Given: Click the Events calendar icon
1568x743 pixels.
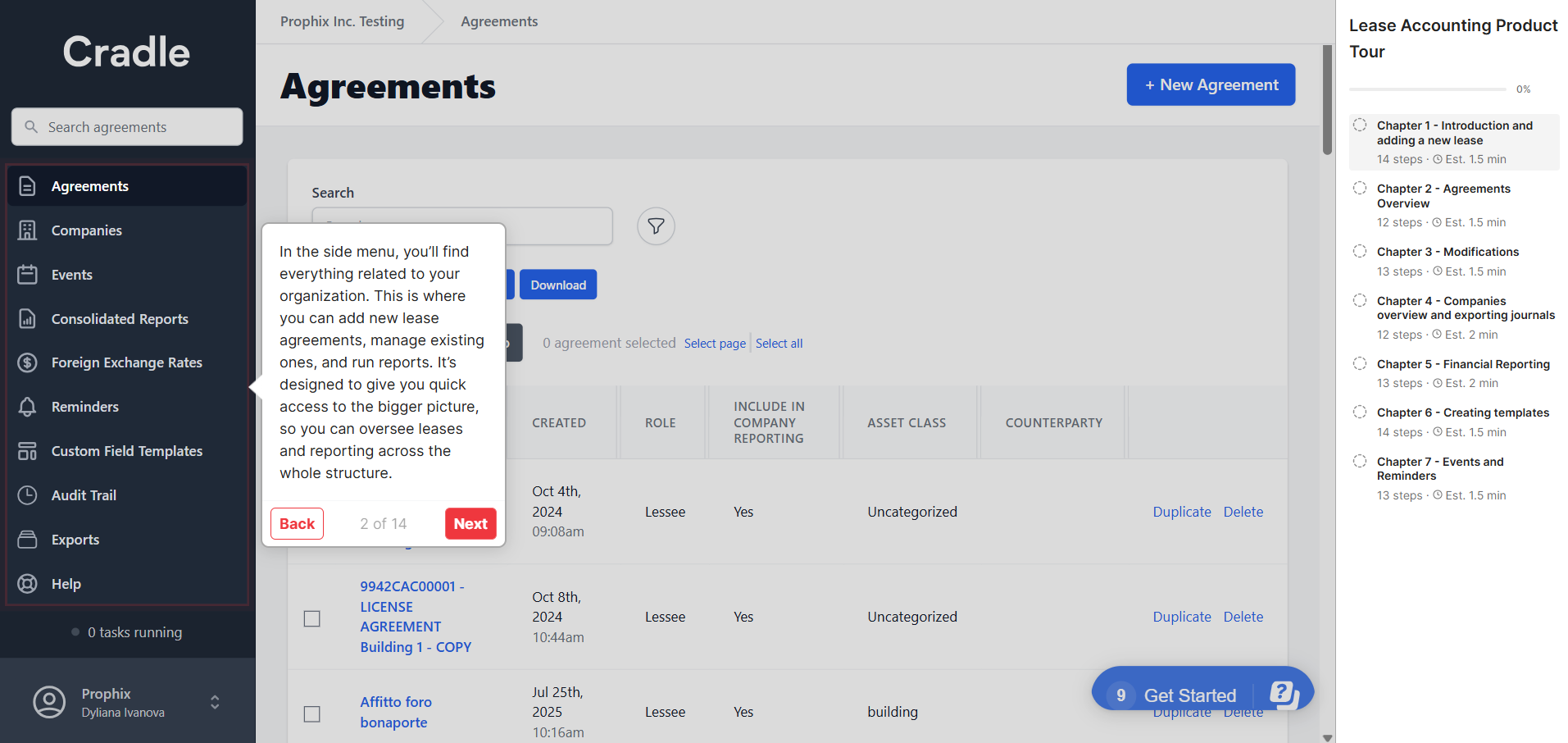Looking at the screenshot, I should pyautogui.click(x=28, y=275).
